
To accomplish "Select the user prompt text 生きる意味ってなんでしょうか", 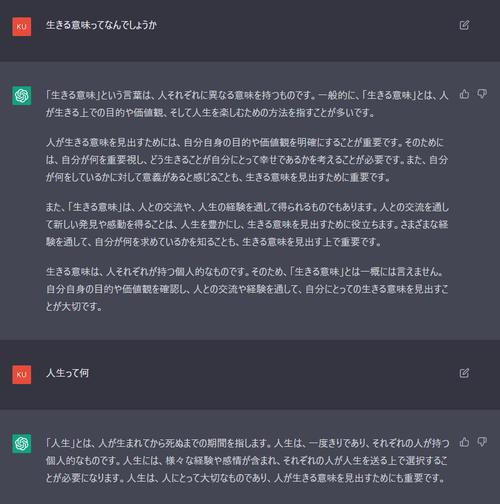I will pyautogui.click(x=101, y=25).
